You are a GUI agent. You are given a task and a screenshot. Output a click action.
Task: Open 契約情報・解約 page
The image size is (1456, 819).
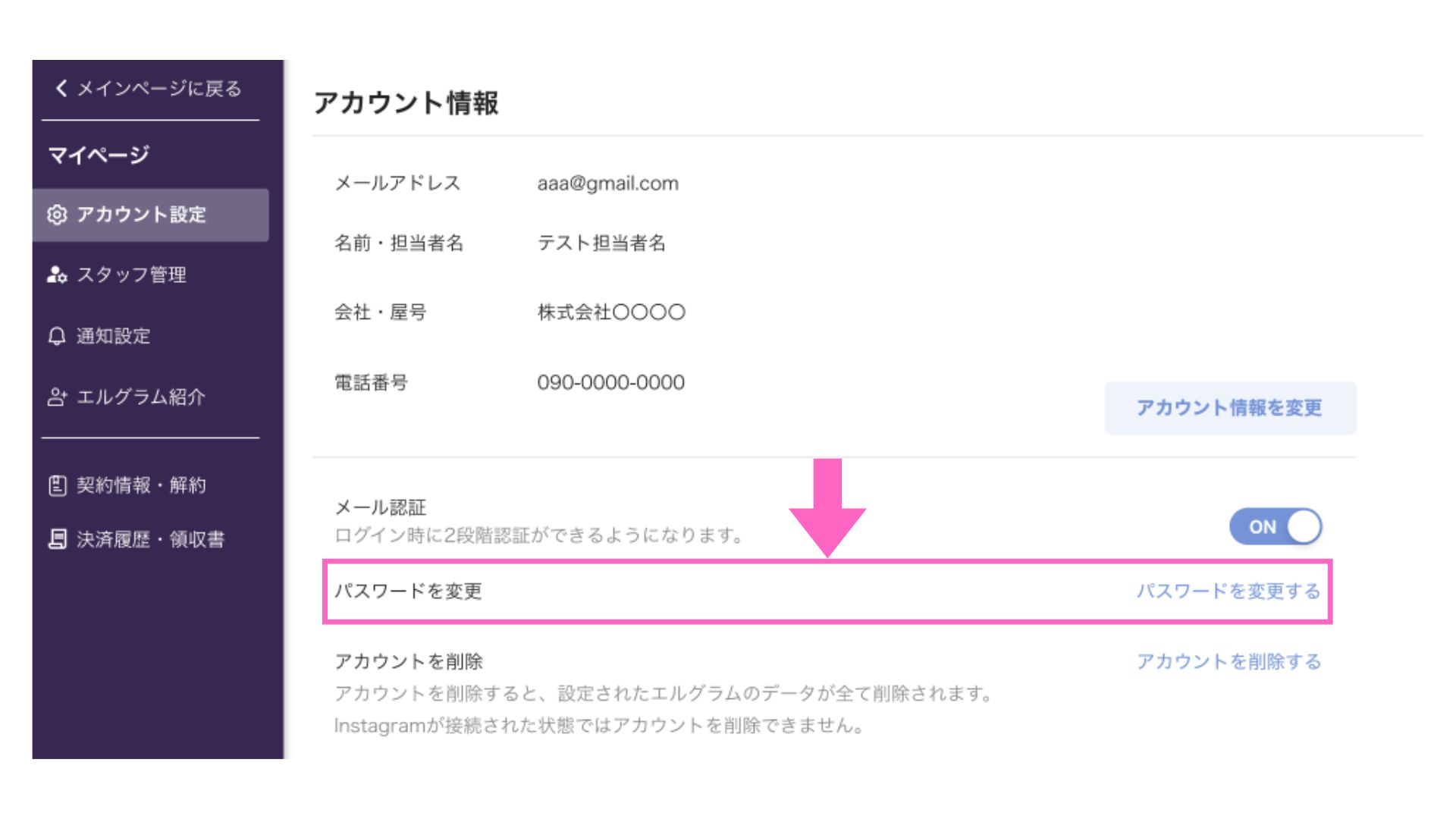141,485
